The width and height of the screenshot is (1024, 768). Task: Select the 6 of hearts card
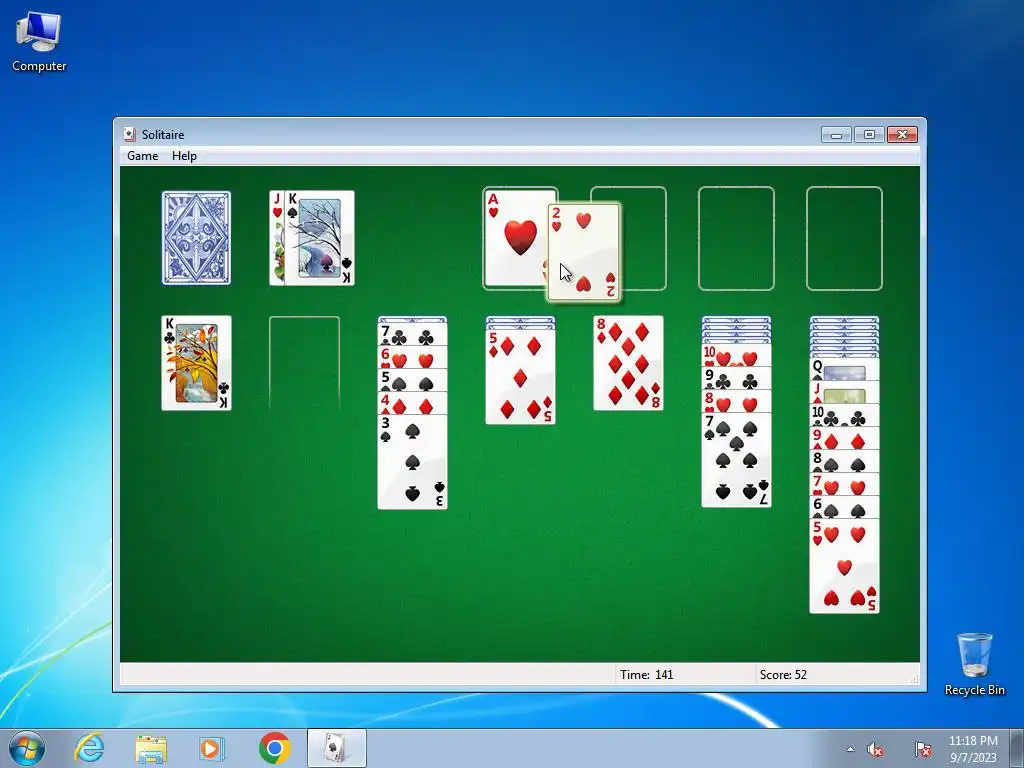412,357
